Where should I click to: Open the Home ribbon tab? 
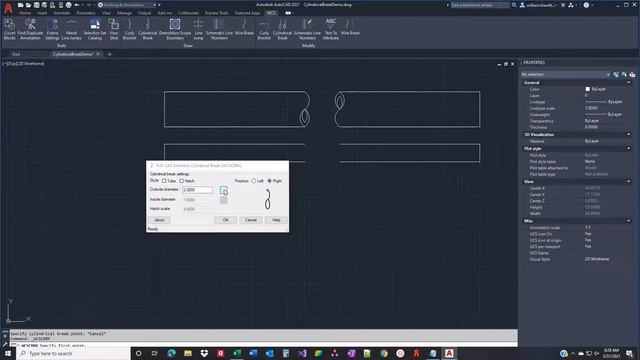(25, 13)
